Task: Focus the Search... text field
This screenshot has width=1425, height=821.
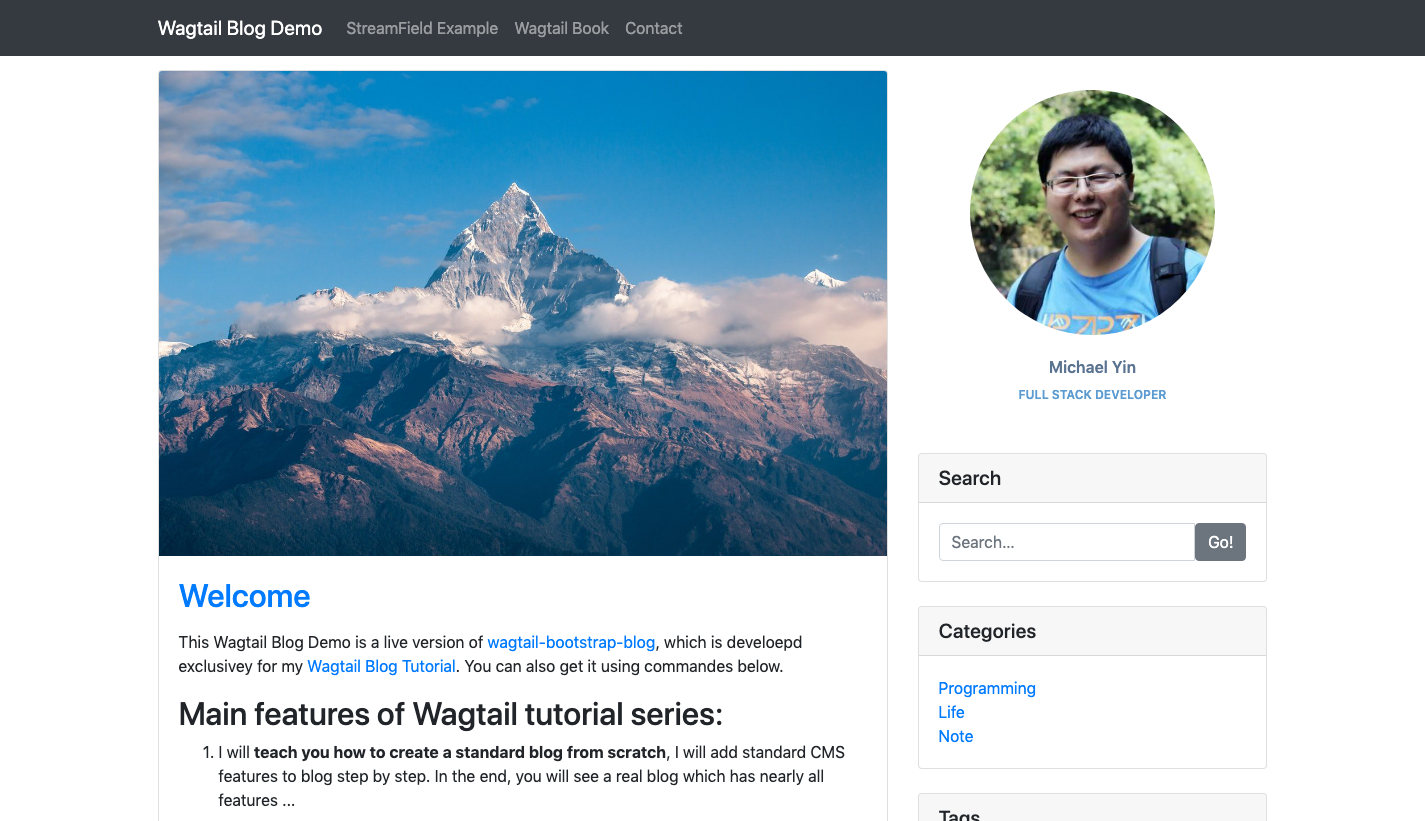Action: (x=1067, y=542)
